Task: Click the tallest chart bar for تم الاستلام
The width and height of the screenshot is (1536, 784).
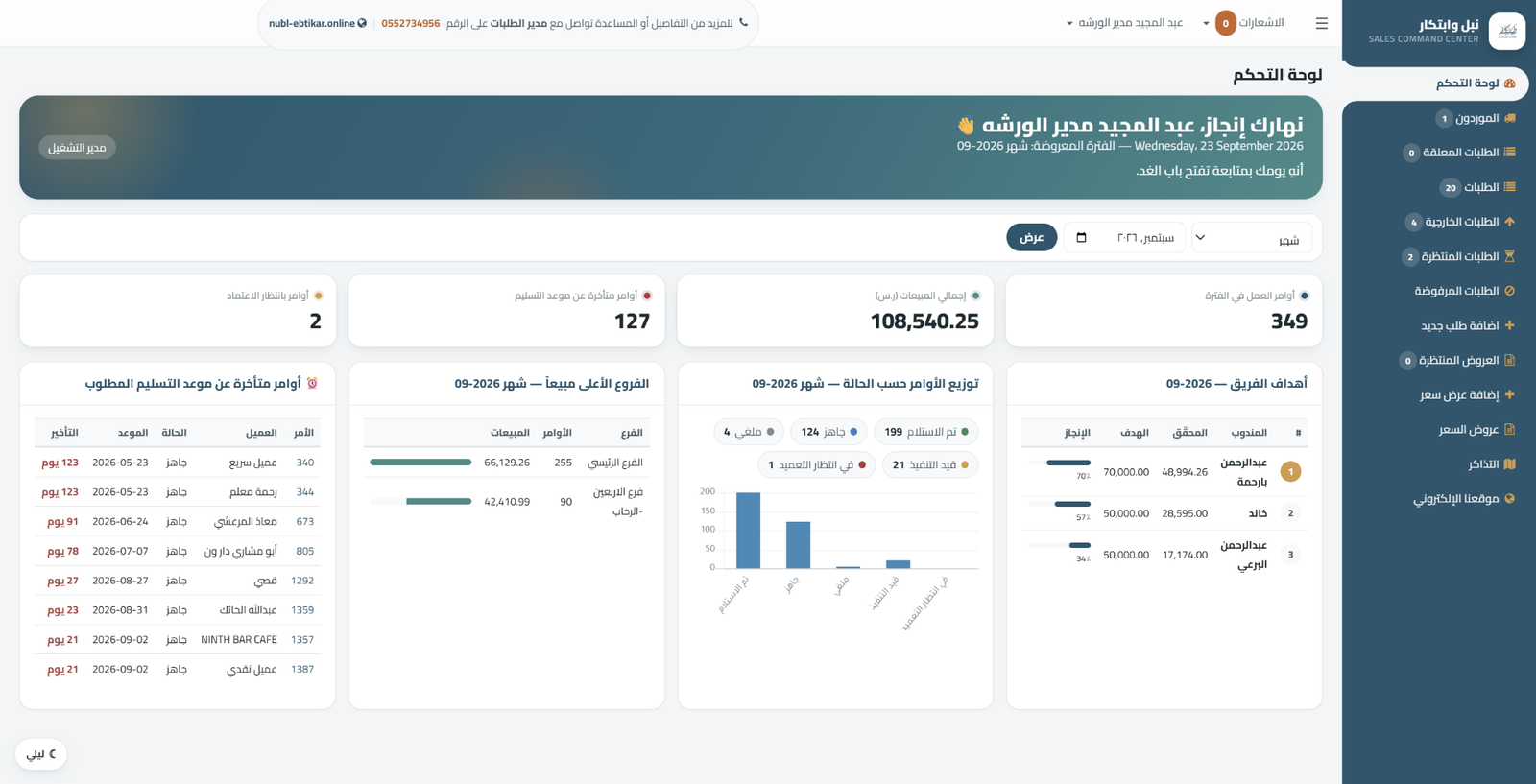Action: [748, 531]
